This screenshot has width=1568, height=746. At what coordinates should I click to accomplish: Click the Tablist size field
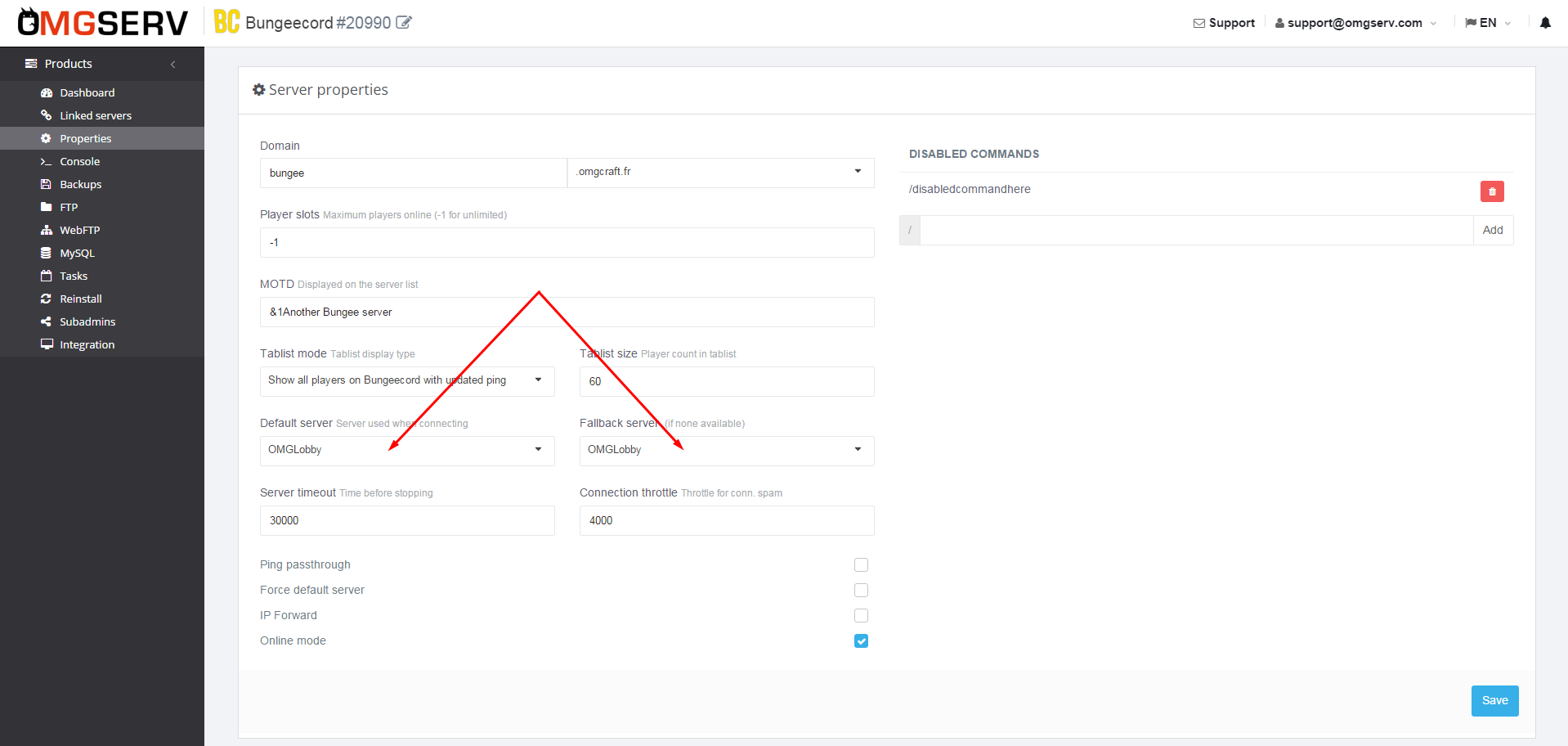(727, 381)
